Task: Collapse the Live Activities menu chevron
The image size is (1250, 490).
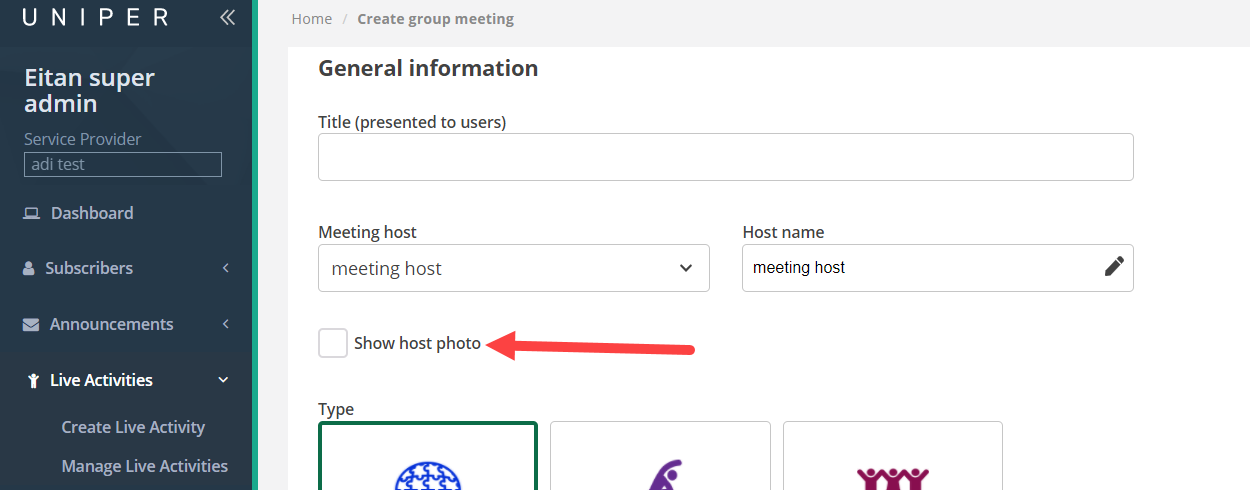Action: point(223,380)
